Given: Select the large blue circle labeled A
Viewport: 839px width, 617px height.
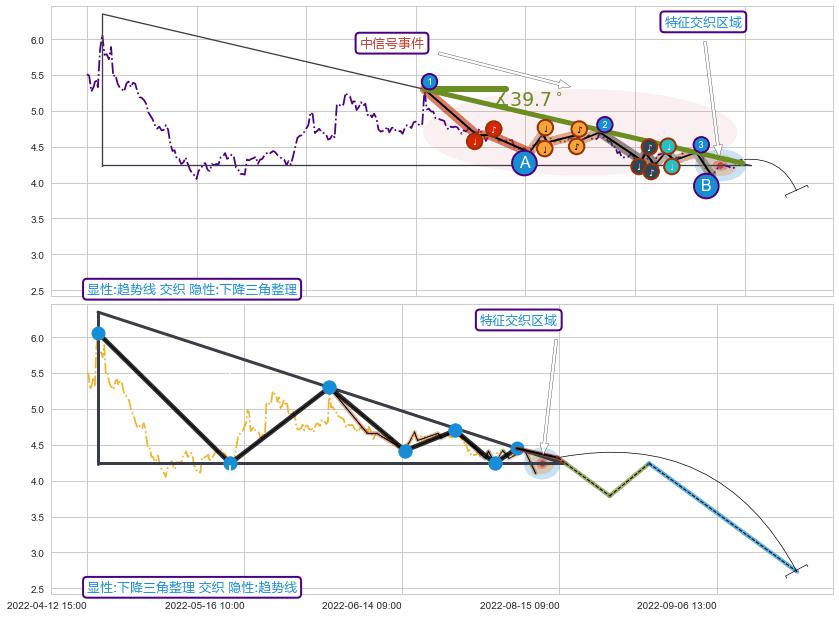Looking at the screenshot, I should point(525,163).
